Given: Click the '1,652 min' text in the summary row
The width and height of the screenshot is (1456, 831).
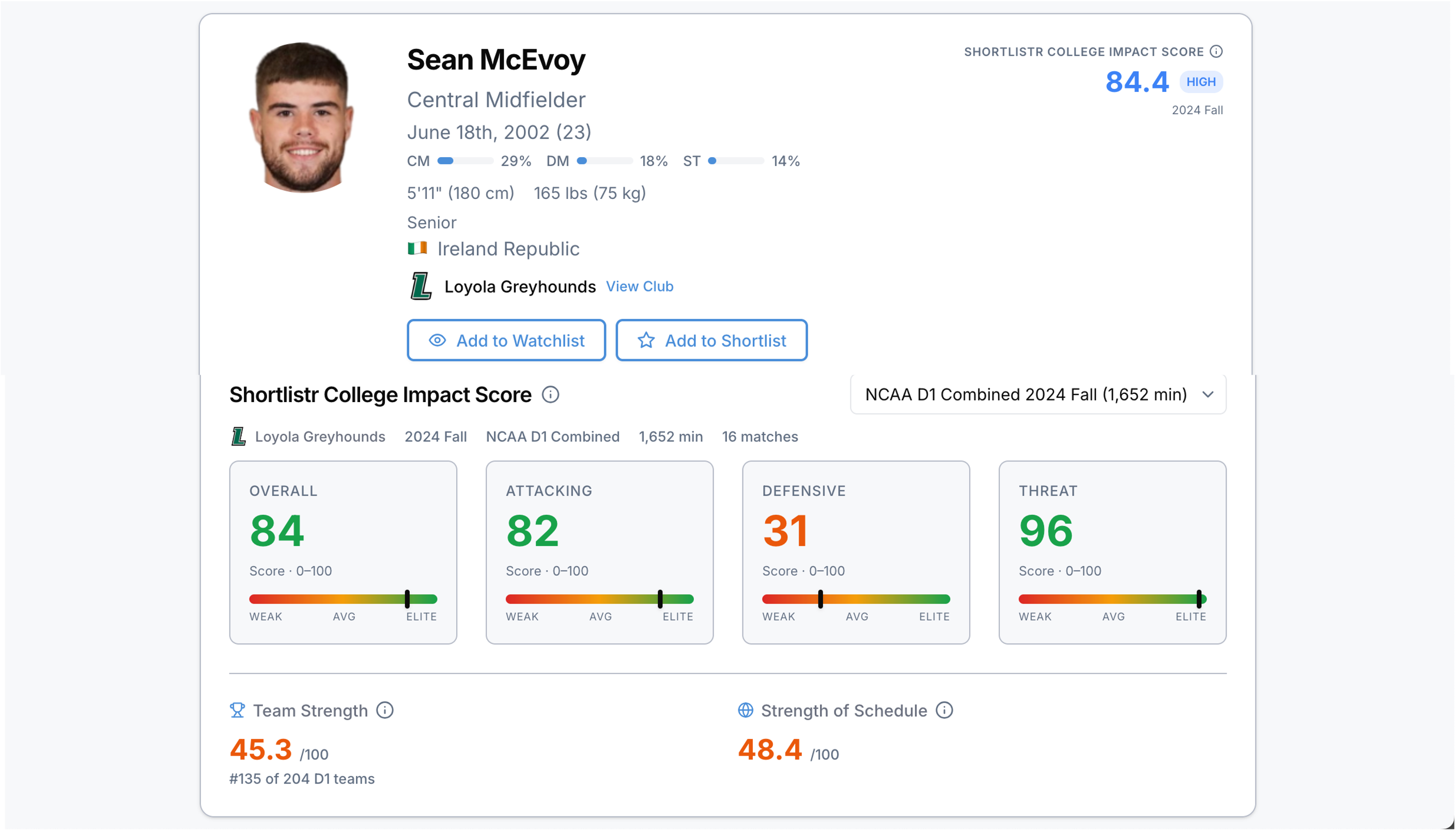Looking at the screenshot, I should click(x=670, y=437).
